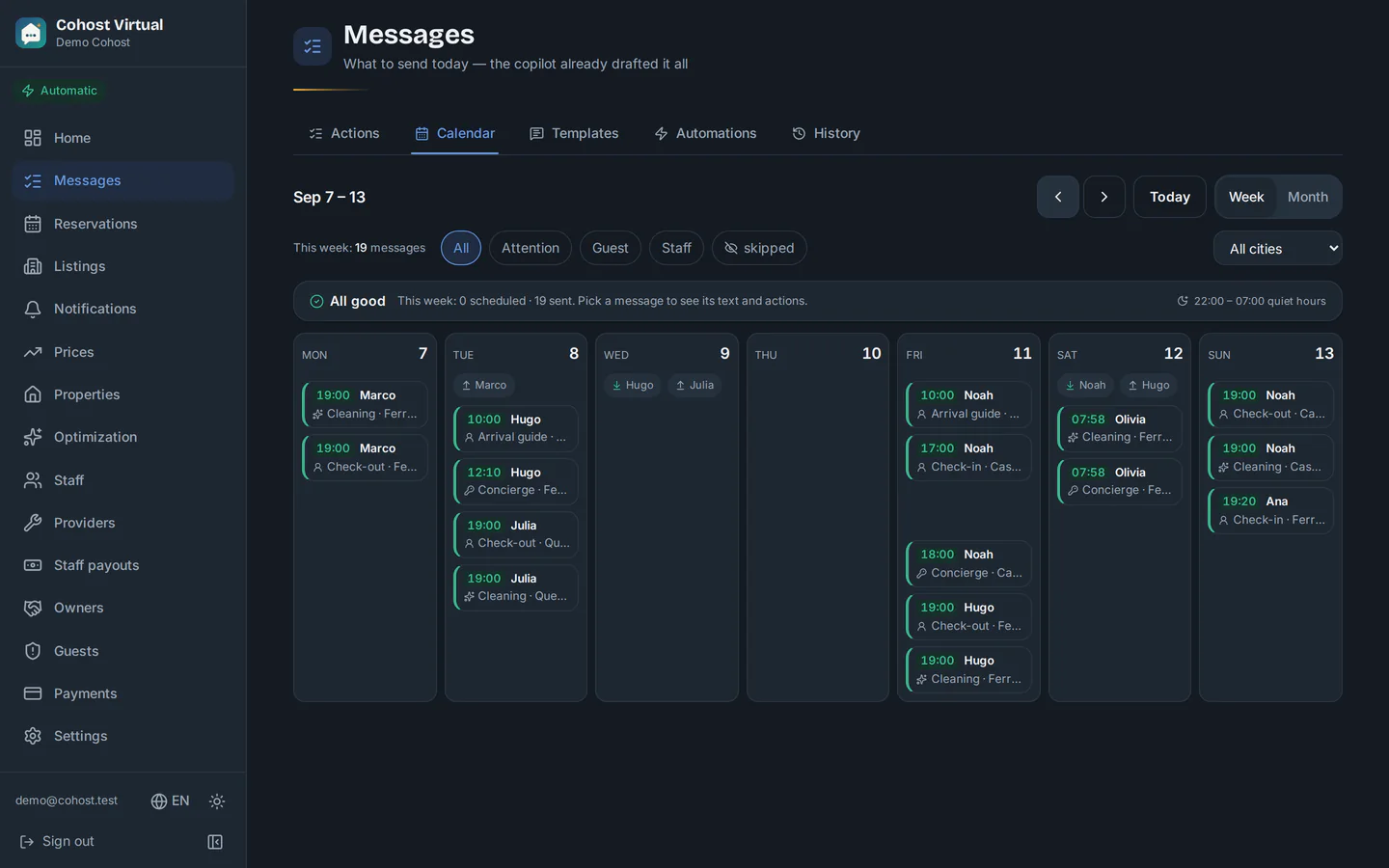Image resolution: width=1389 pixels, height=868 pixels.
Task: Select the All message filter
Action: 461,248
